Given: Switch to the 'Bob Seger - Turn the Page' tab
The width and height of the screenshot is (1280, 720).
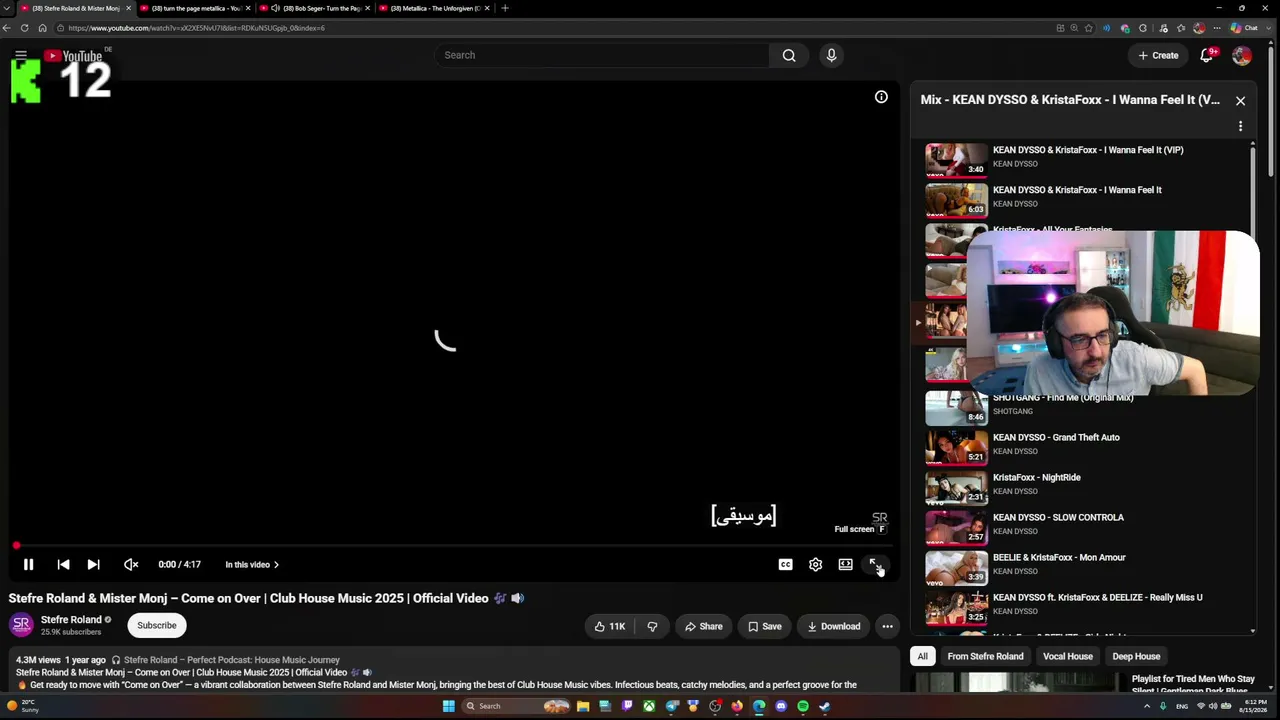Looking at the screenshot, I should 315,8.
